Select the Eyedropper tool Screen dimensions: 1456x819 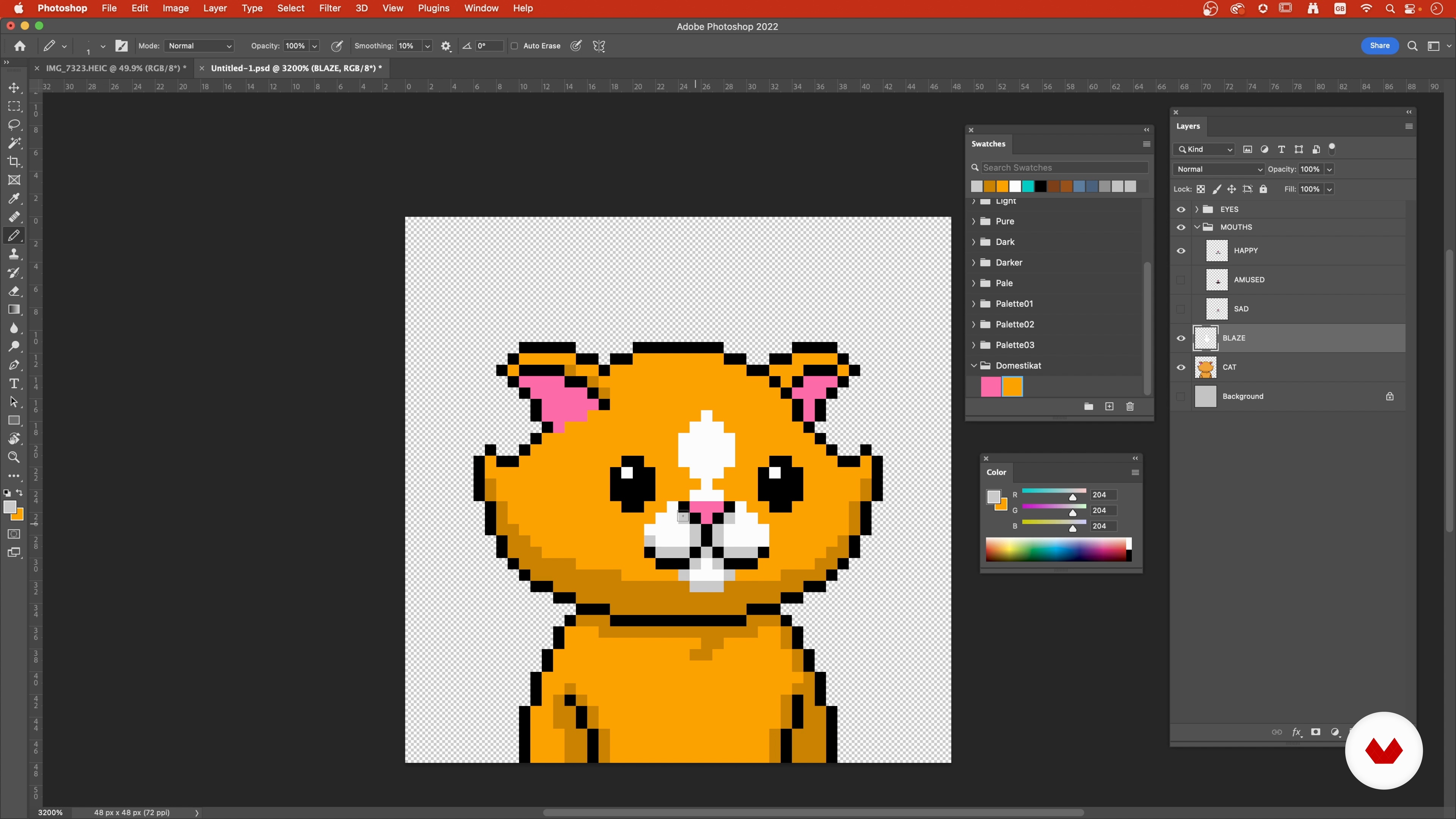(14, 198)
